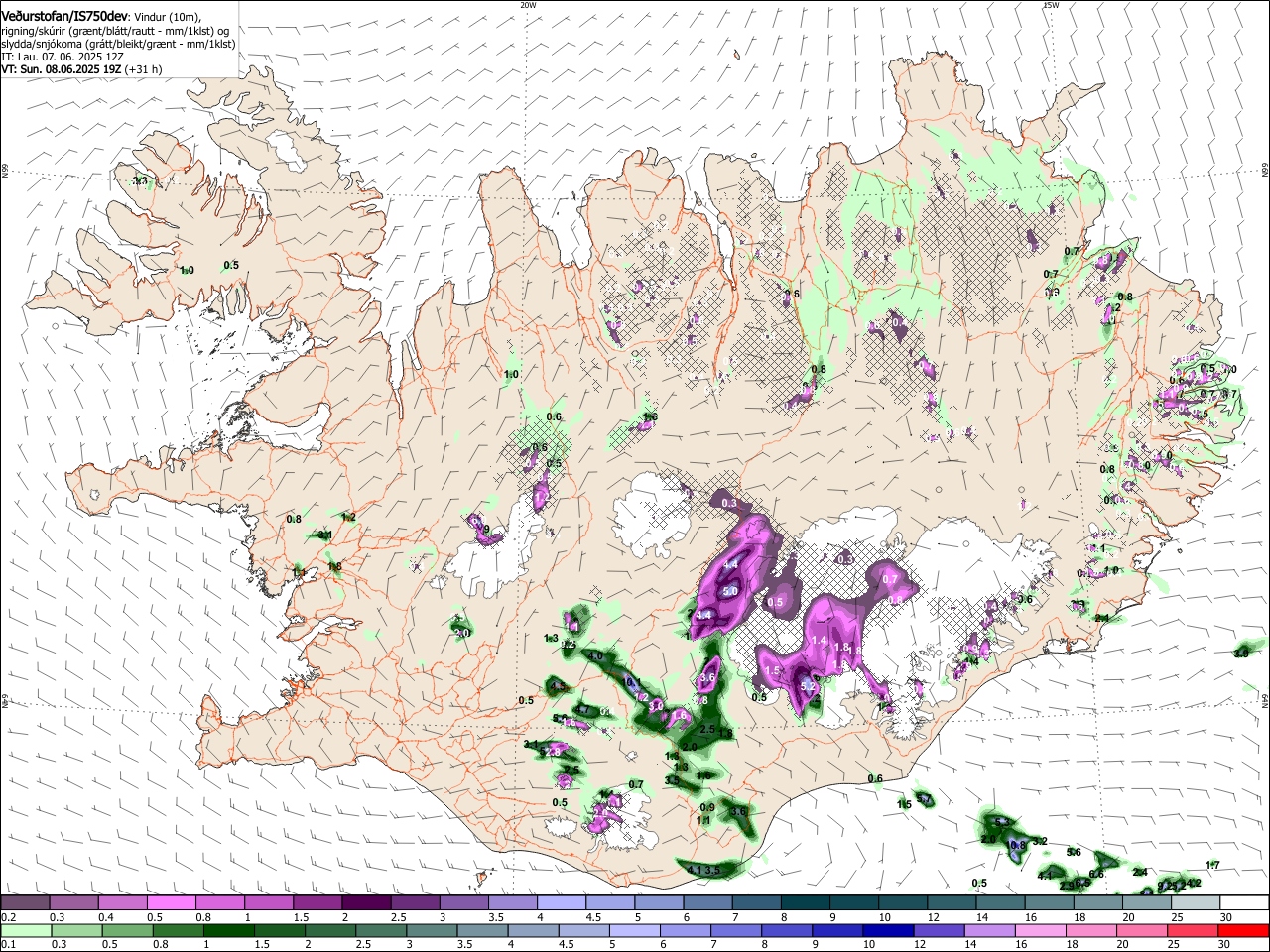Viewport: 1270px width, 952px height.
Task: Click the "10.8" precipitation value offshore southeast
Action: tap(1017, 846)
